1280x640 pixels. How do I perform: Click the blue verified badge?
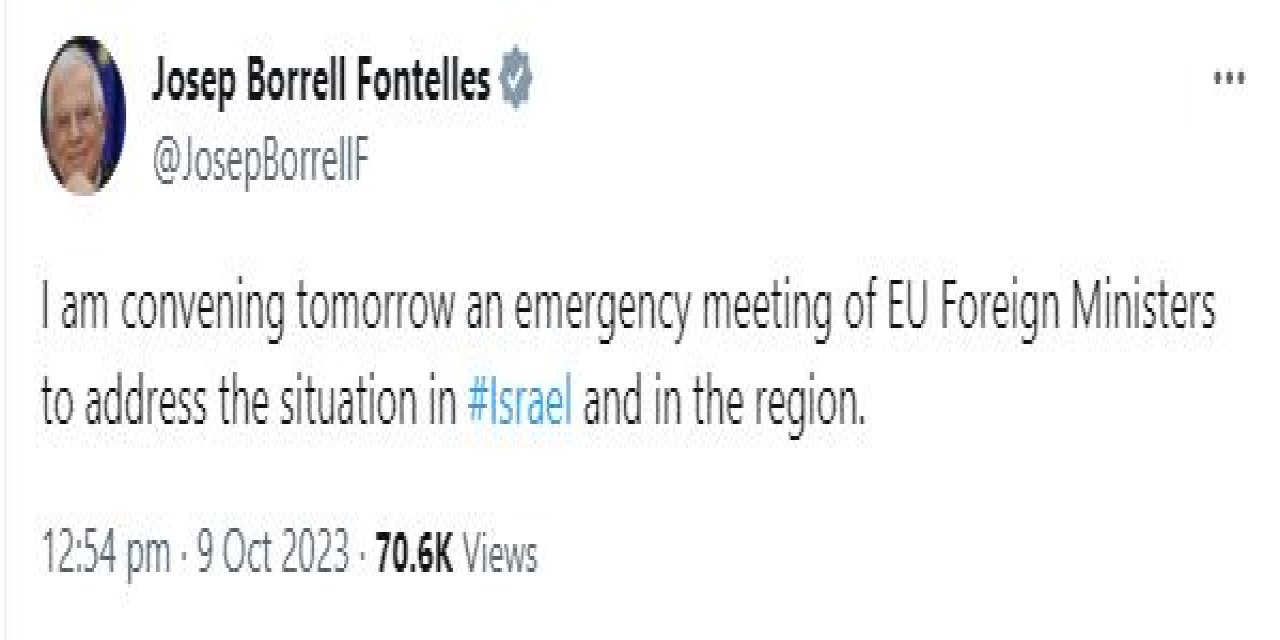515,83
